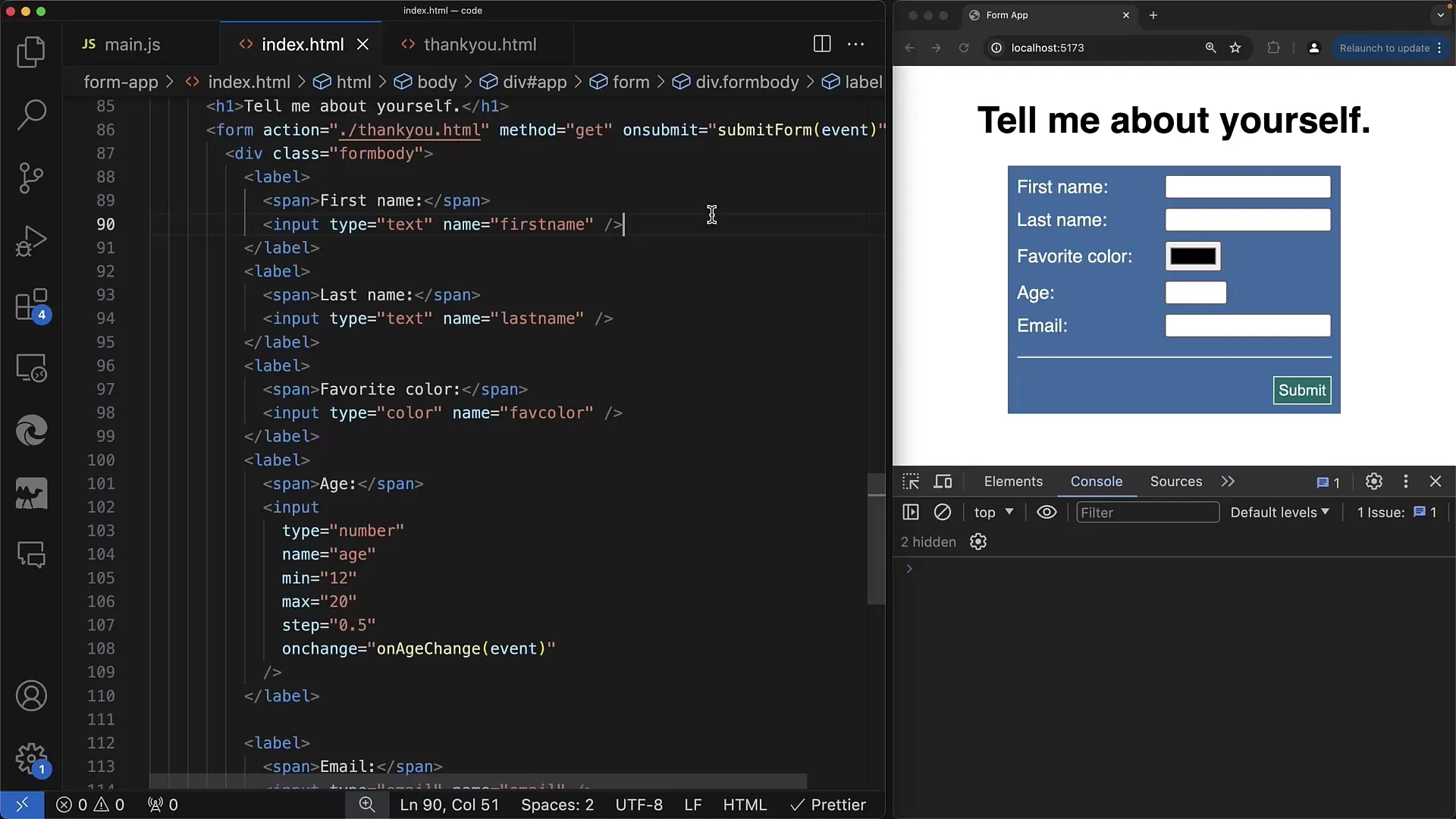Click the Explorer/Source Control icon in sidebar

[32, 177]
